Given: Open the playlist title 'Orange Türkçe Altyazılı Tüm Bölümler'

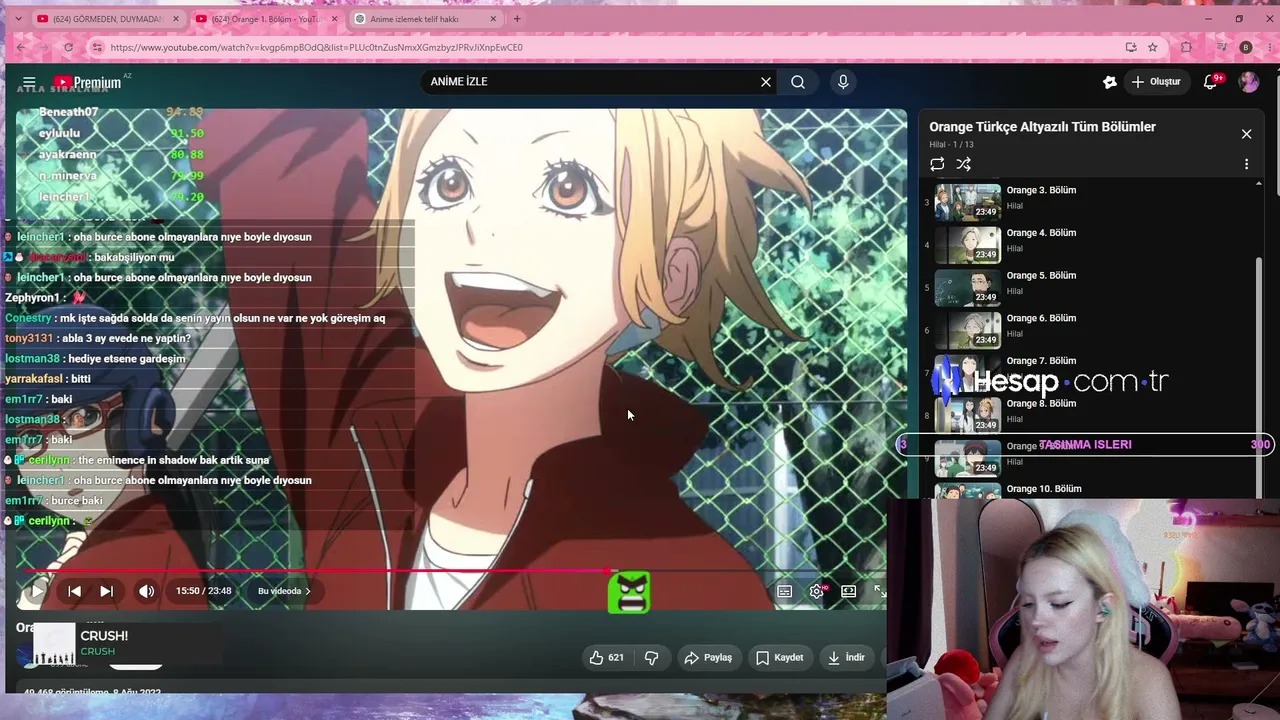Looking at the screenshot, I should (1042, 127).
